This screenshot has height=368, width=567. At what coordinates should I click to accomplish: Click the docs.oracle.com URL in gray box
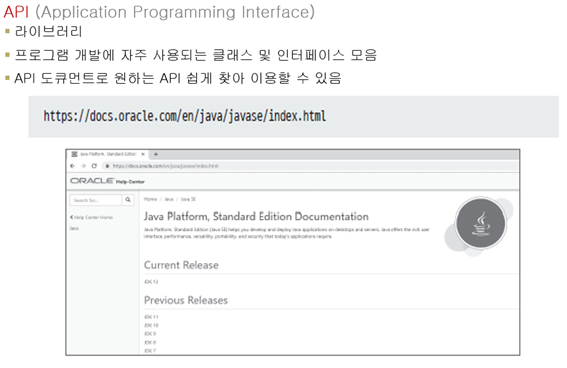click(184, 116)
